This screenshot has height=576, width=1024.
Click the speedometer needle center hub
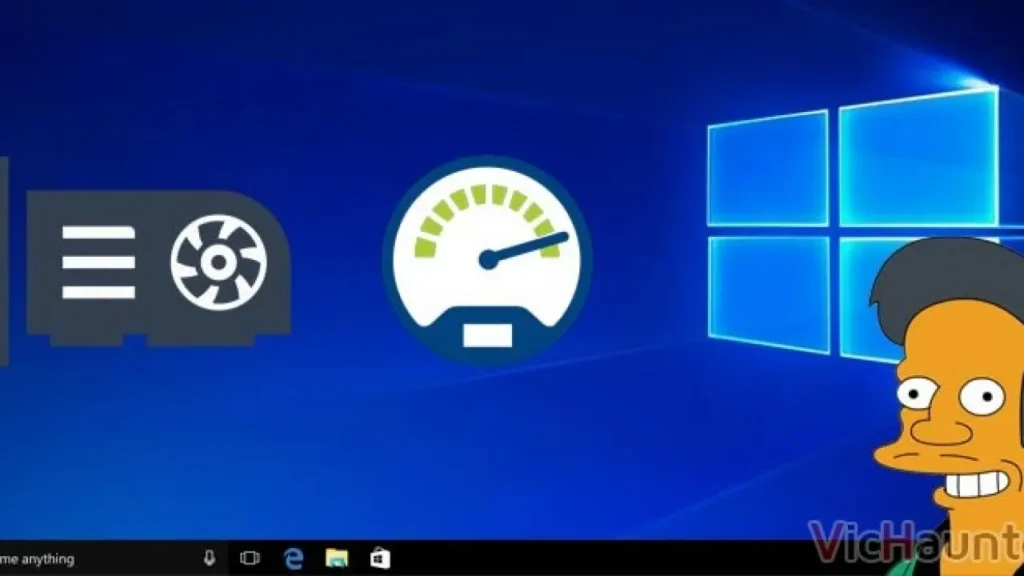pyautogui.click(x=488, y=260)
